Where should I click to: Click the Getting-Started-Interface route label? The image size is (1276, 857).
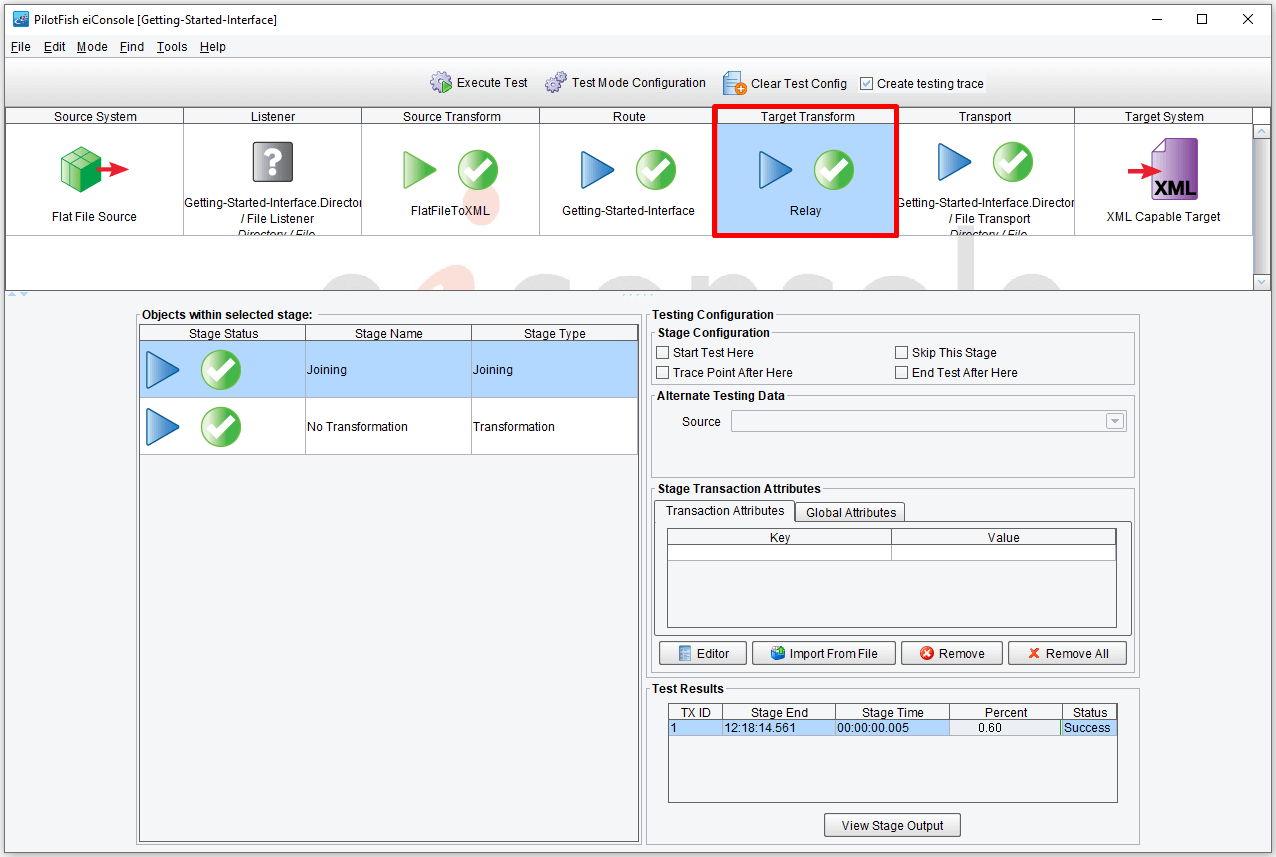click(x=628, y=211)
